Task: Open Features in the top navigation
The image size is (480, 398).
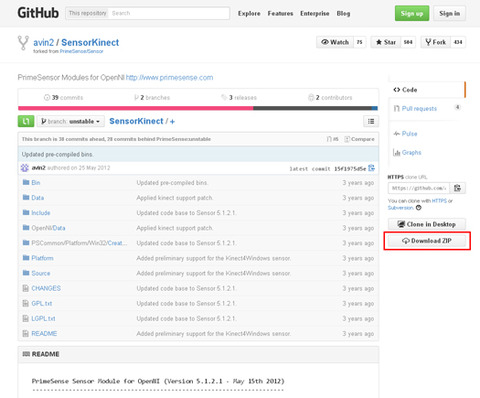Action: pyautogui.click(x=280, y=14)
